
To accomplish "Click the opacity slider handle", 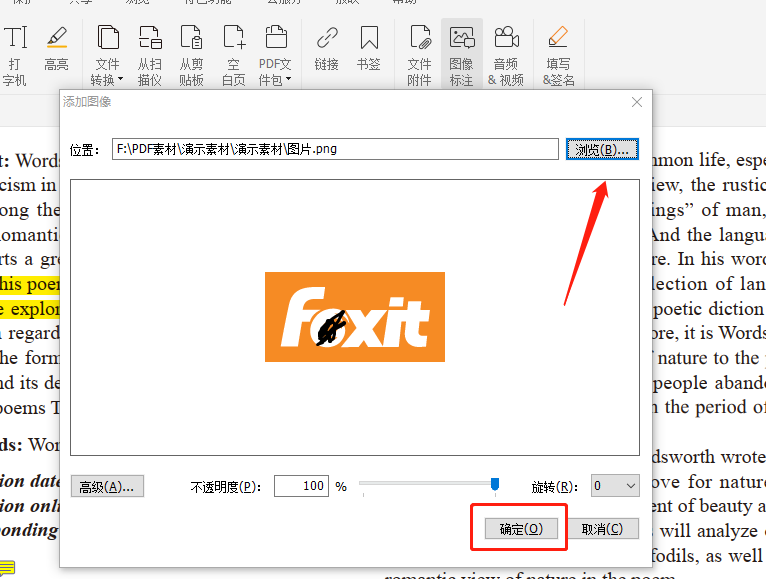I will point(495,484).
